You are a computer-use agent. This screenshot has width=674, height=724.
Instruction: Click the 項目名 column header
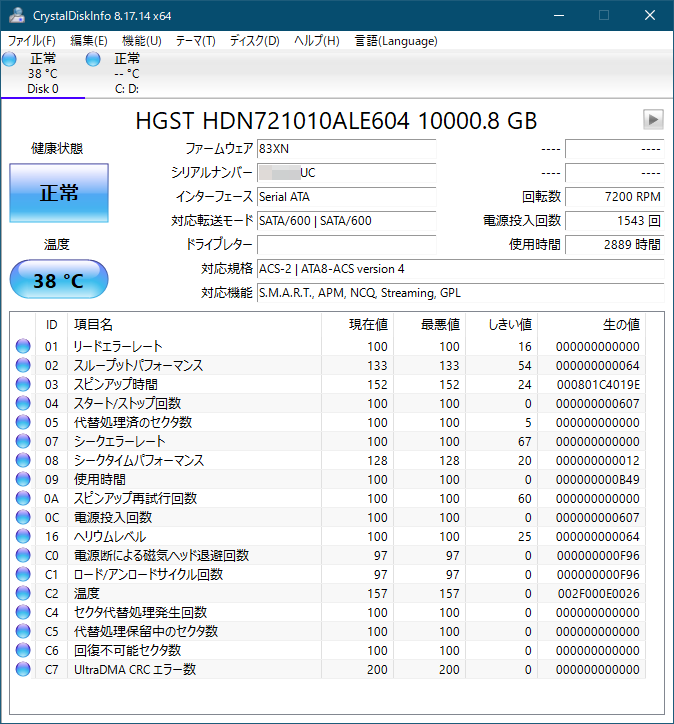194,325
